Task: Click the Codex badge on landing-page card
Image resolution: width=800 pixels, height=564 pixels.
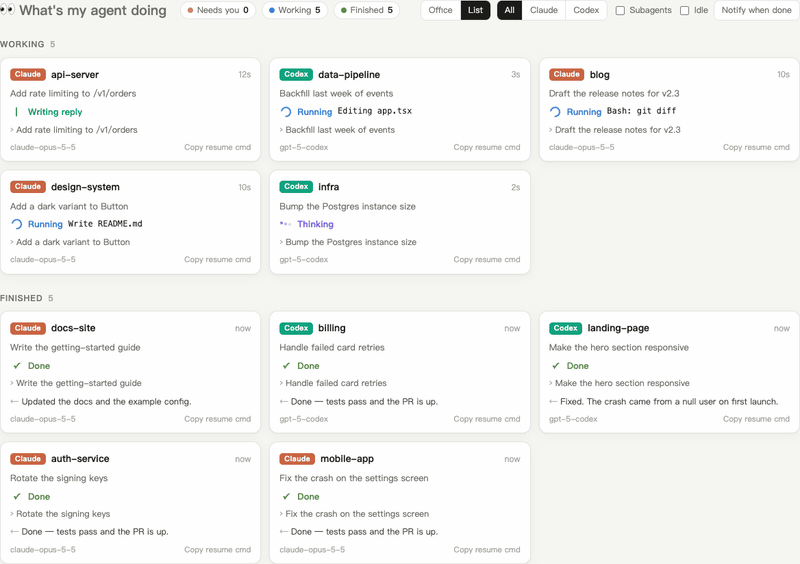Action: point(565,328)
